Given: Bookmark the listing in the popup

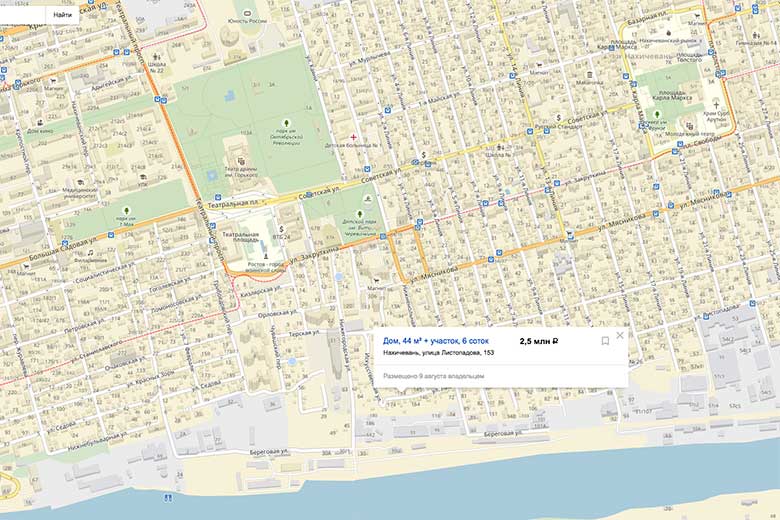Looking at the screenshot, I should pyautogui.click(x=605, y=341).
